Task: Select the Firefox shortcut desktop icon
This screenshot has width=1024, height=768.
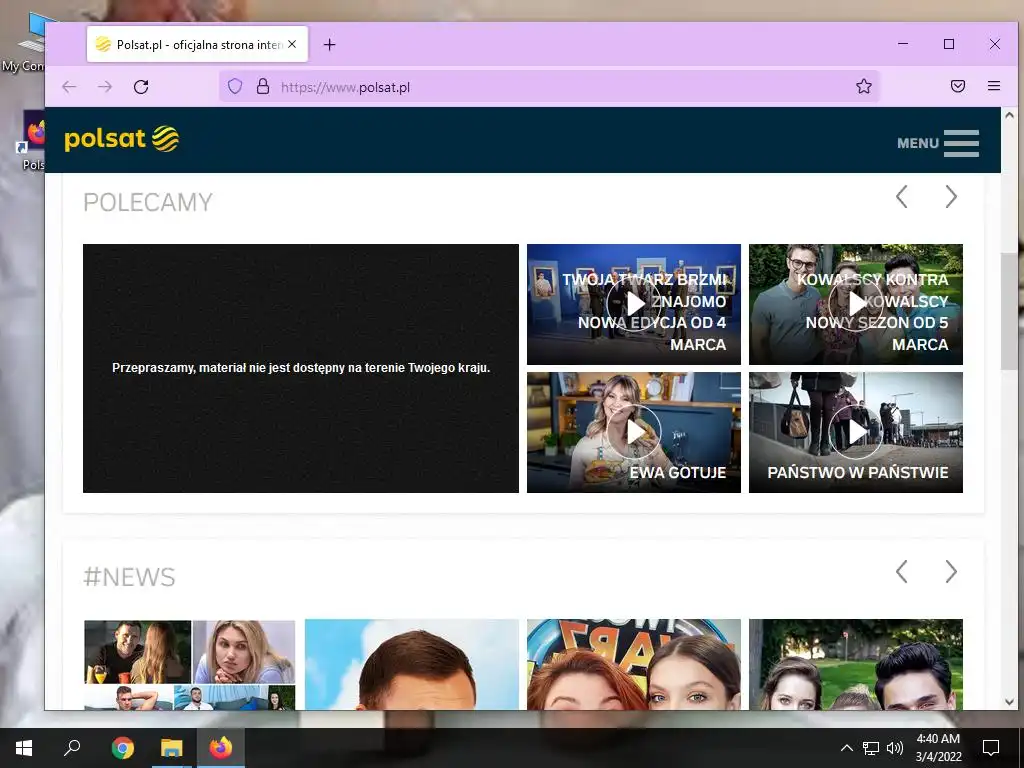Action: pos(31,140)
